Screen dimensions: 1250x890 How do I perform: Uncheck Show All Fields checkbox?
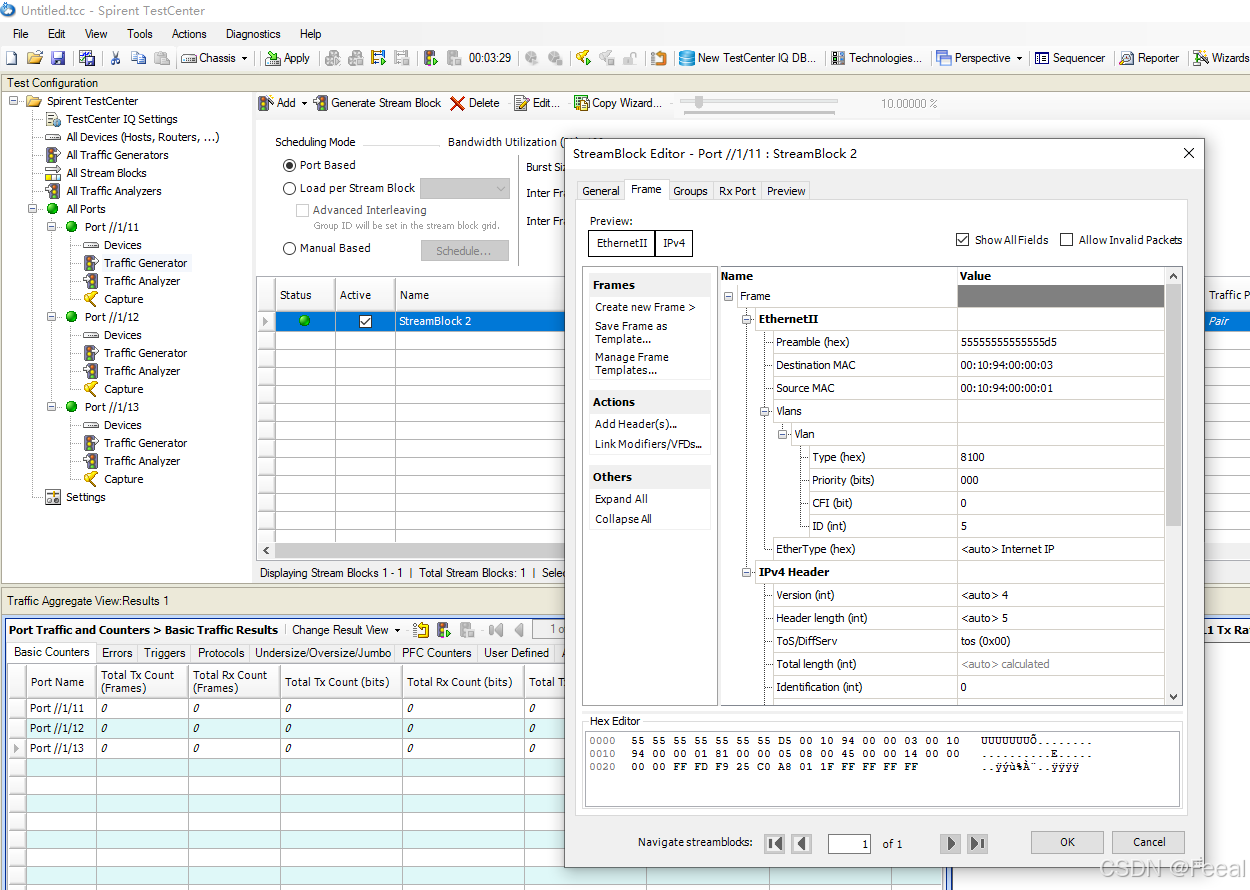(x=962, y=240)
